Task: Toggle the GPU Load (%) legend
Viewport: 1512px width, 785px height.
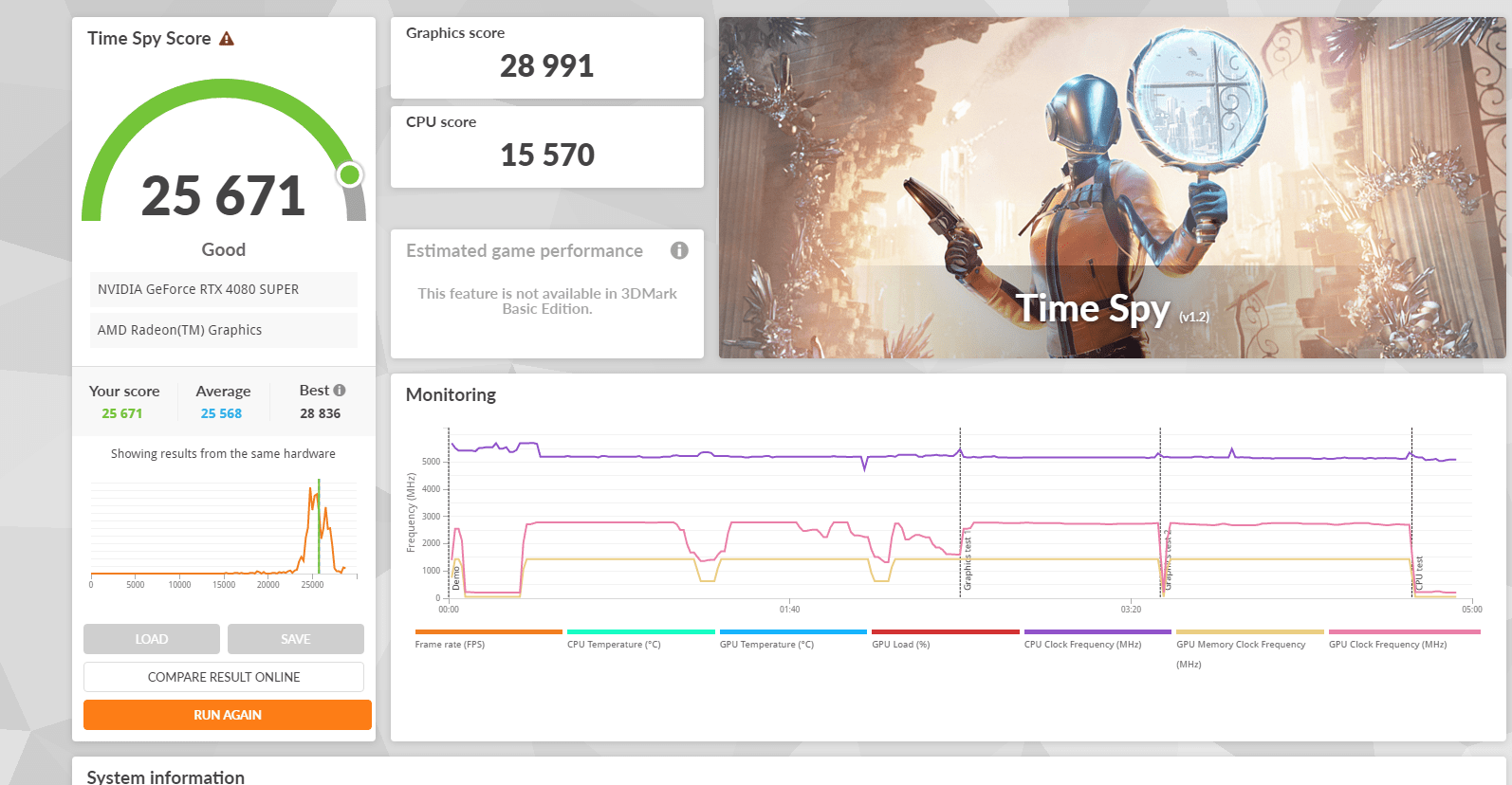Action: pyautogui.click(x=945, y=639)
